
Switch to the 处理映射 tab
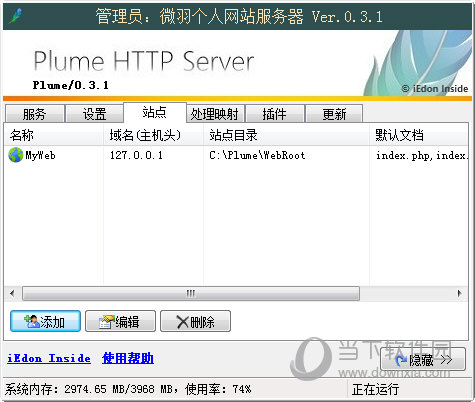point(215,114)
